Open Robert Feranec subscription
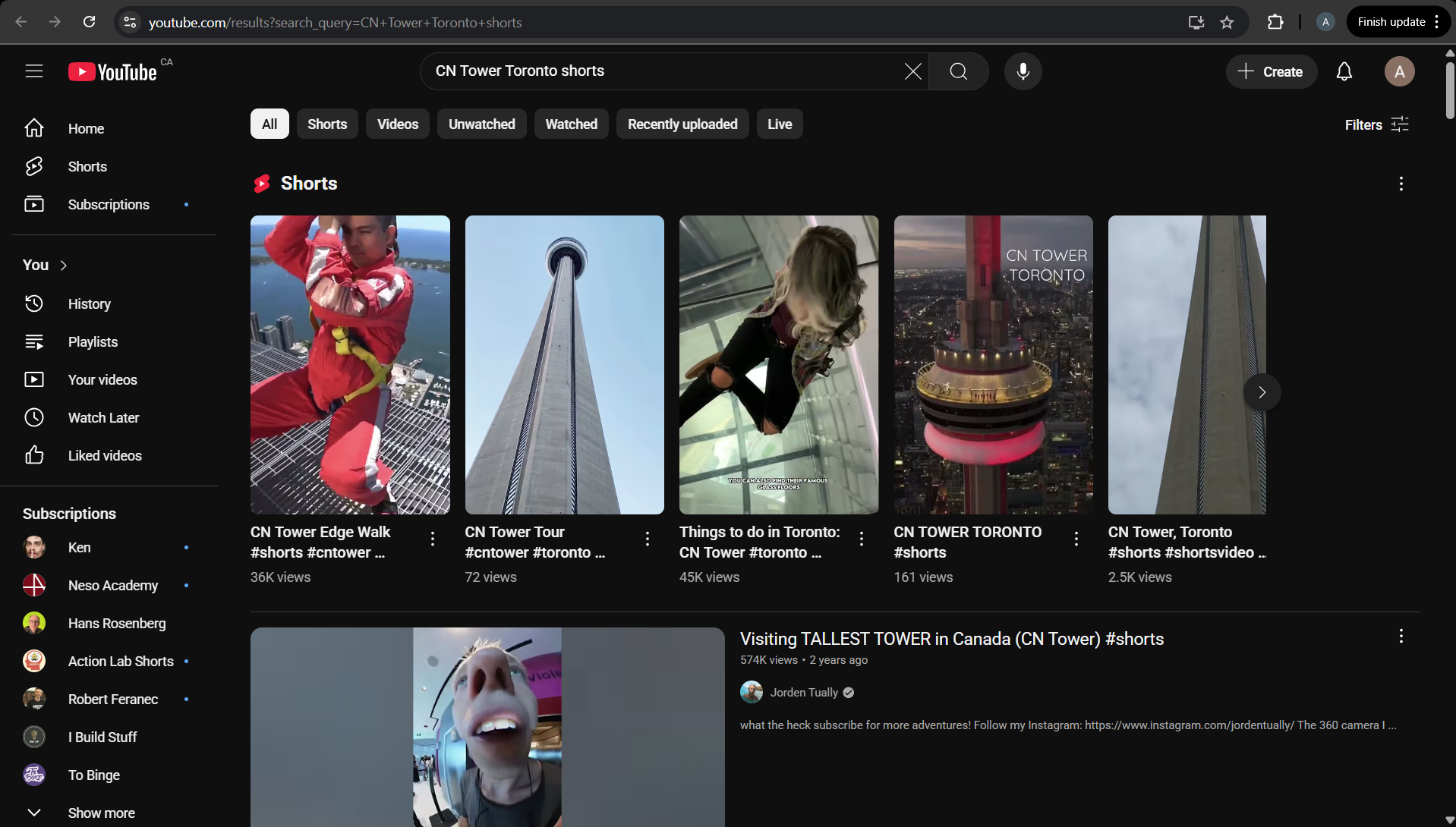This screenshot has height=827, width=1456. (x=114, y=699)
